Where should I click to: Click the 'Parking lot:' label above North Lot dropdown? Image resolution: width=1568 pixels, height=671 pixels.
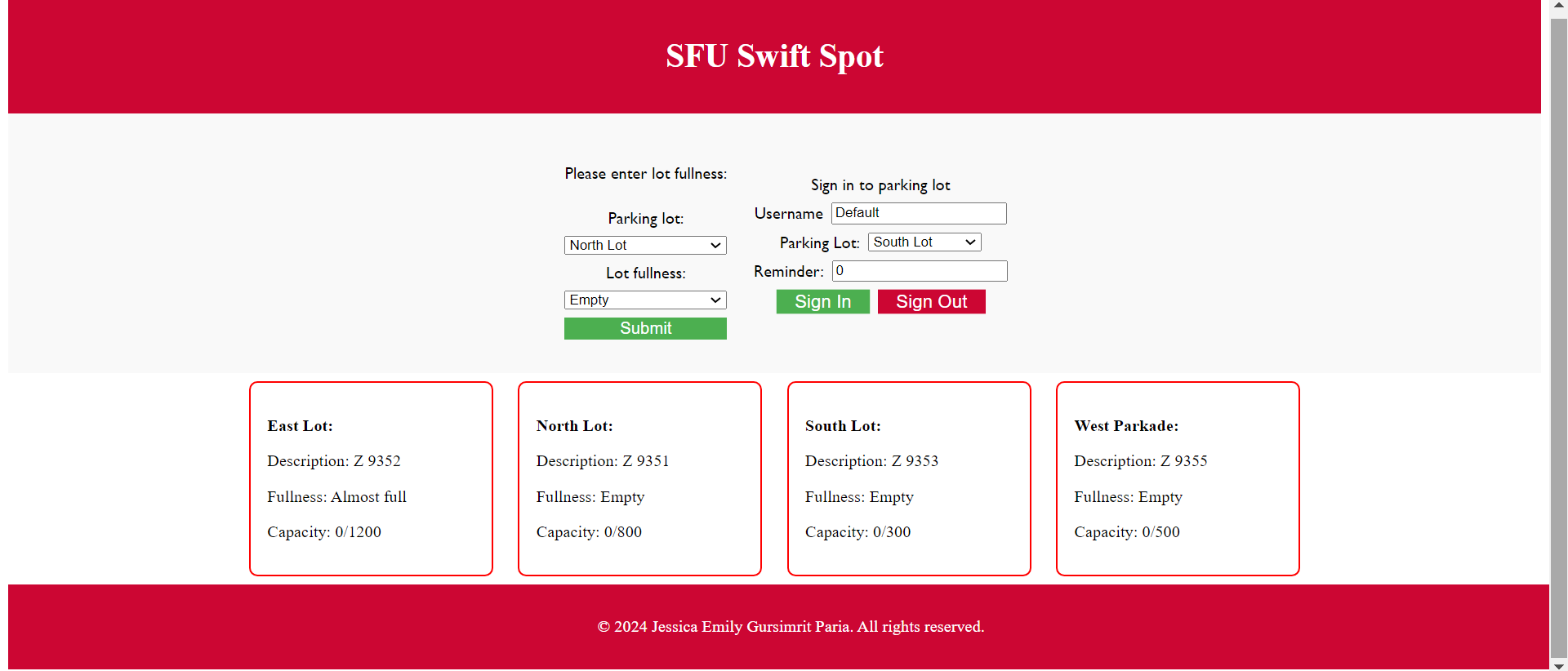(645, 219)
